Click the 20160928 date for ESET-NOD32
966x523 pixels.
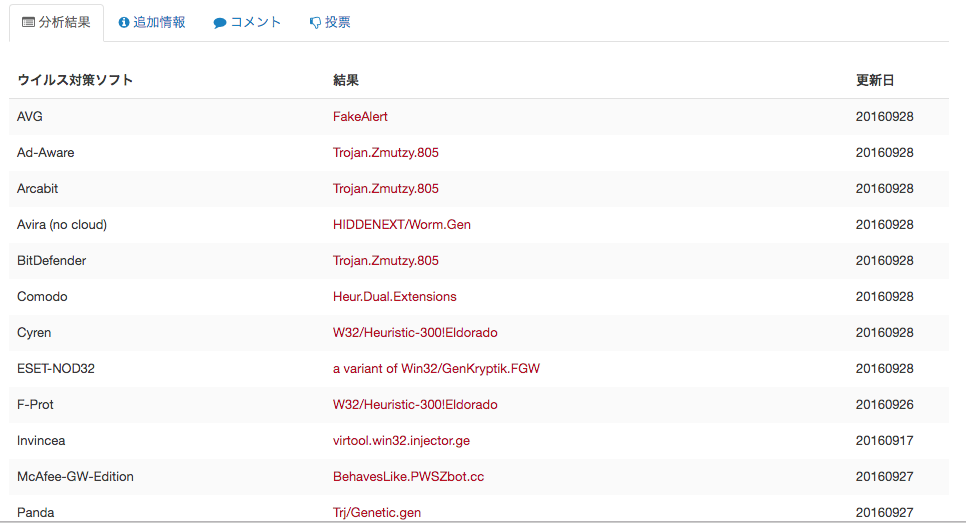(885, 368)
